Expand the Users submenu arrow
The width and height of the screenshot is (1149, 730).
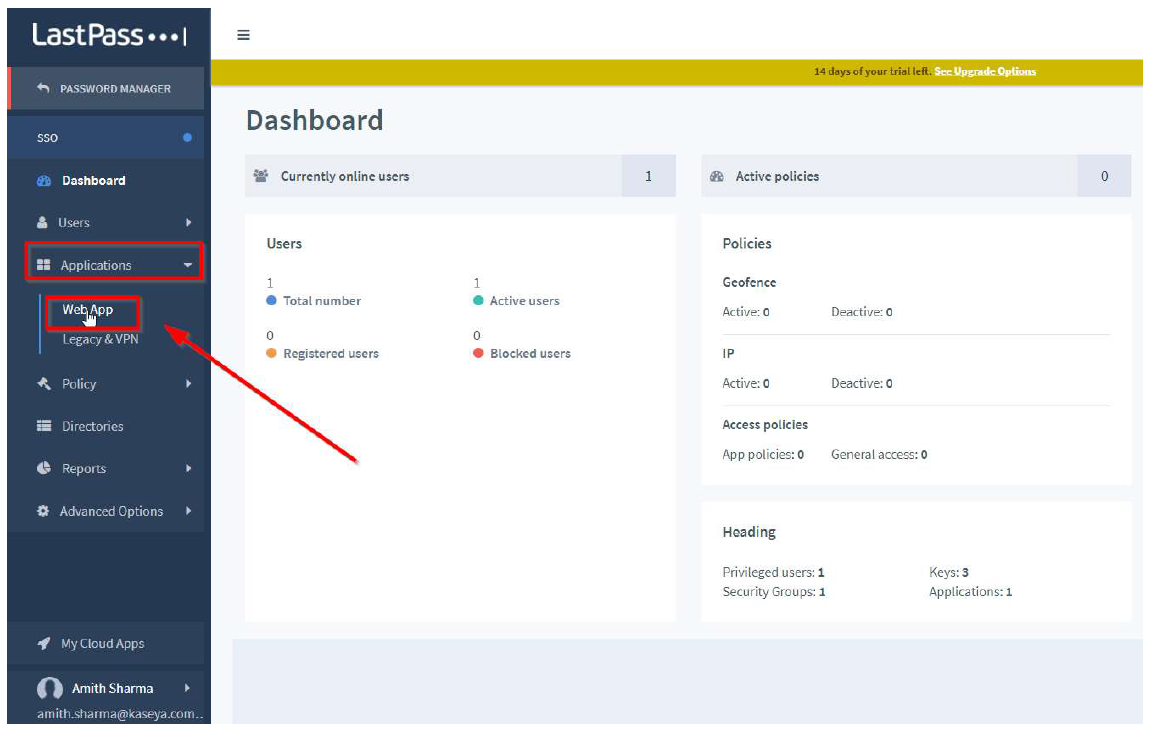(188, 223)
